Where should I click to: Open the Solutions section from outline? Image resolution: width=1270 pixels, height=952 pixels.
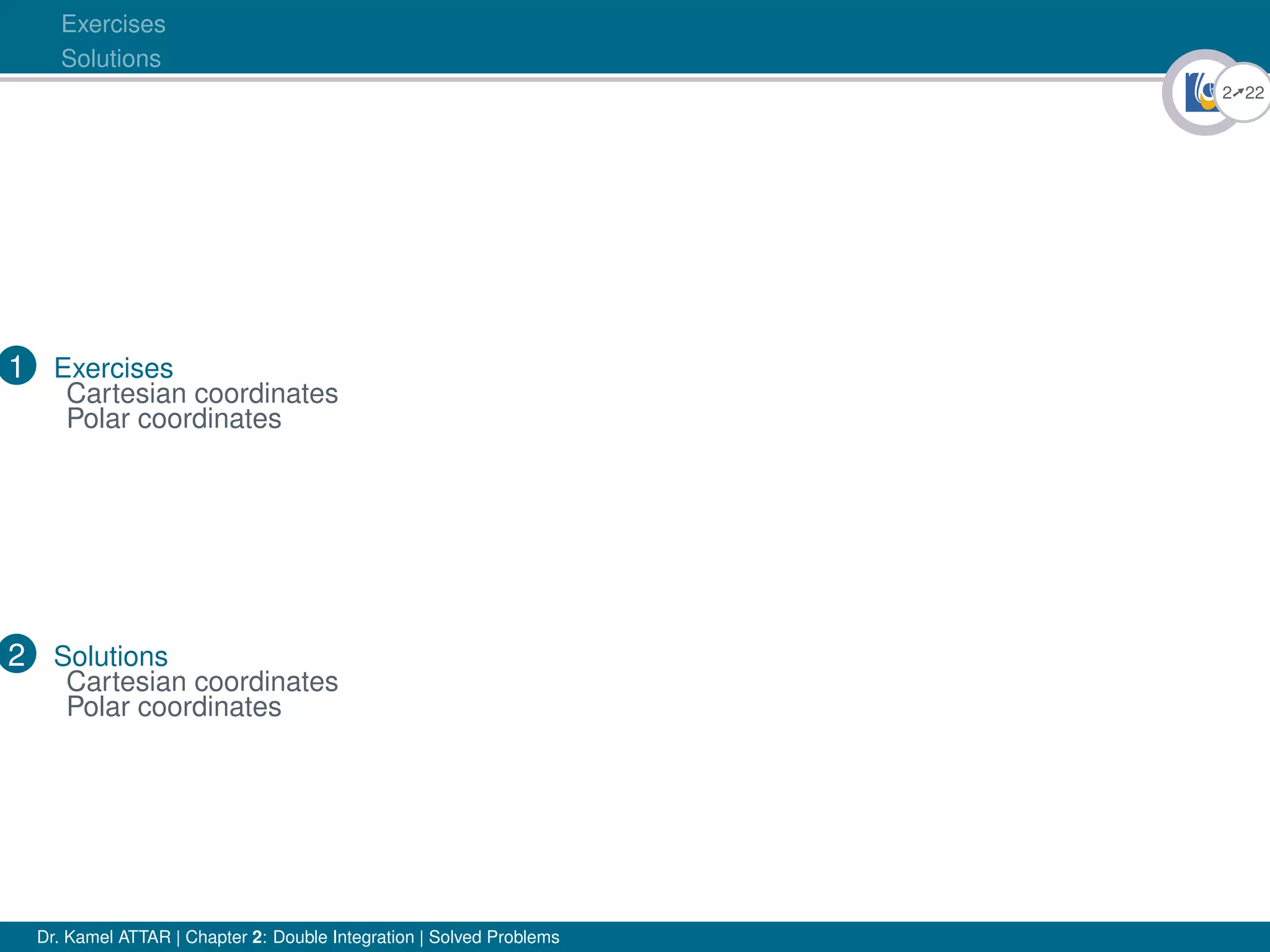pos(111,656)
